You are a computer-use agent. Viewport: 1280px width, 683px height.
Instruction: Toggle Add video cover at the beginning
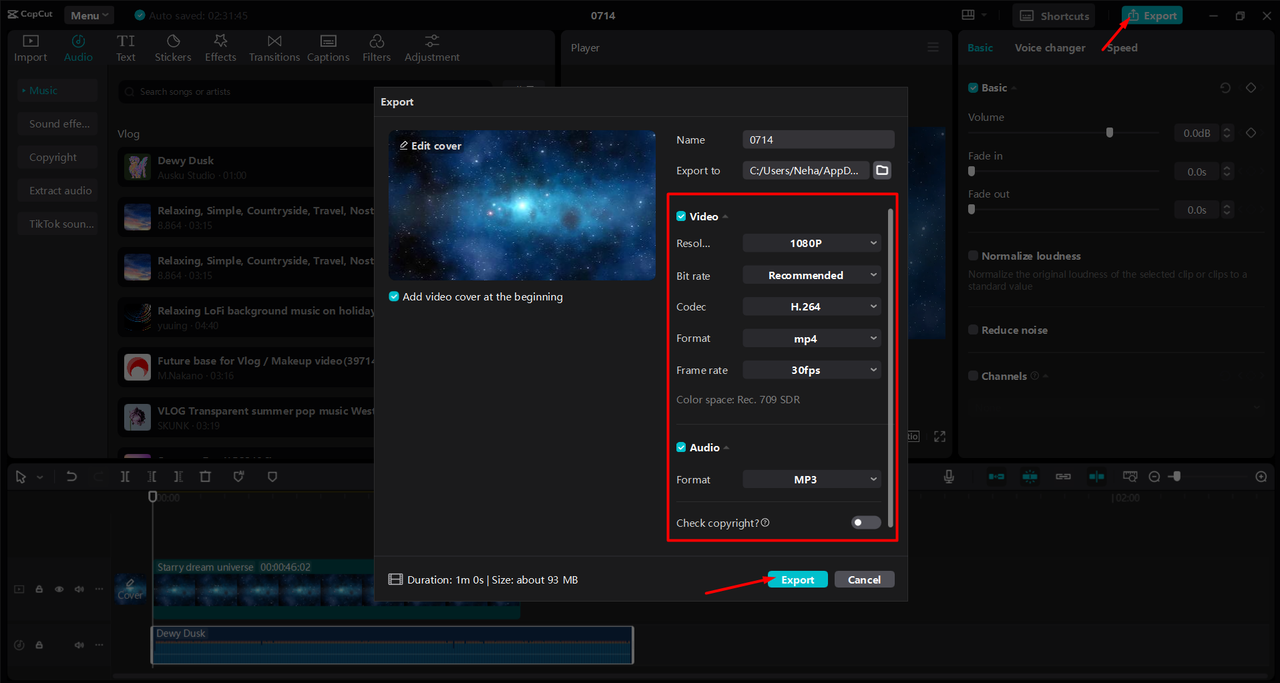[394, 297]
